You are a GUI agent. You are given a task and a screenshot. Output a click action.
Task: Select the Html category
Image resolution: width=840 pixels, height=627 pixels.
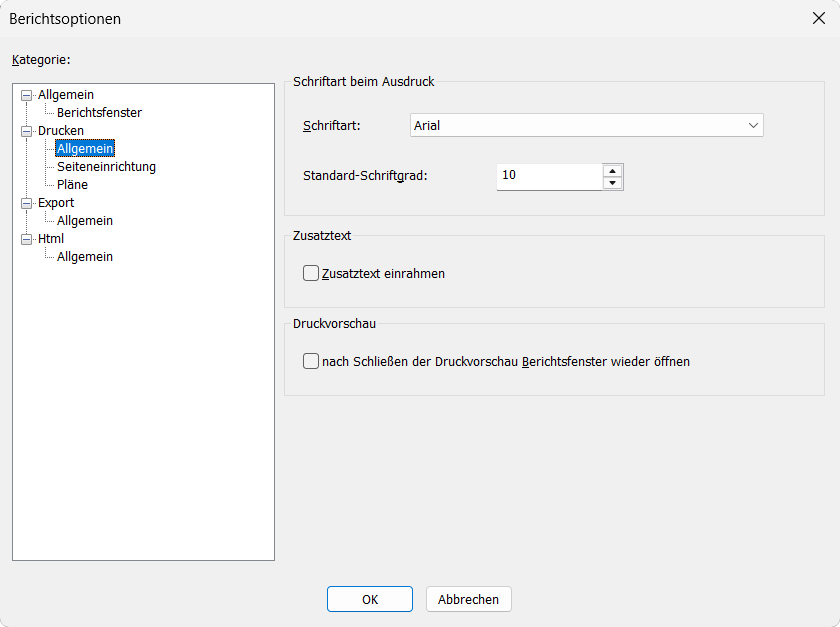point(51,239)
